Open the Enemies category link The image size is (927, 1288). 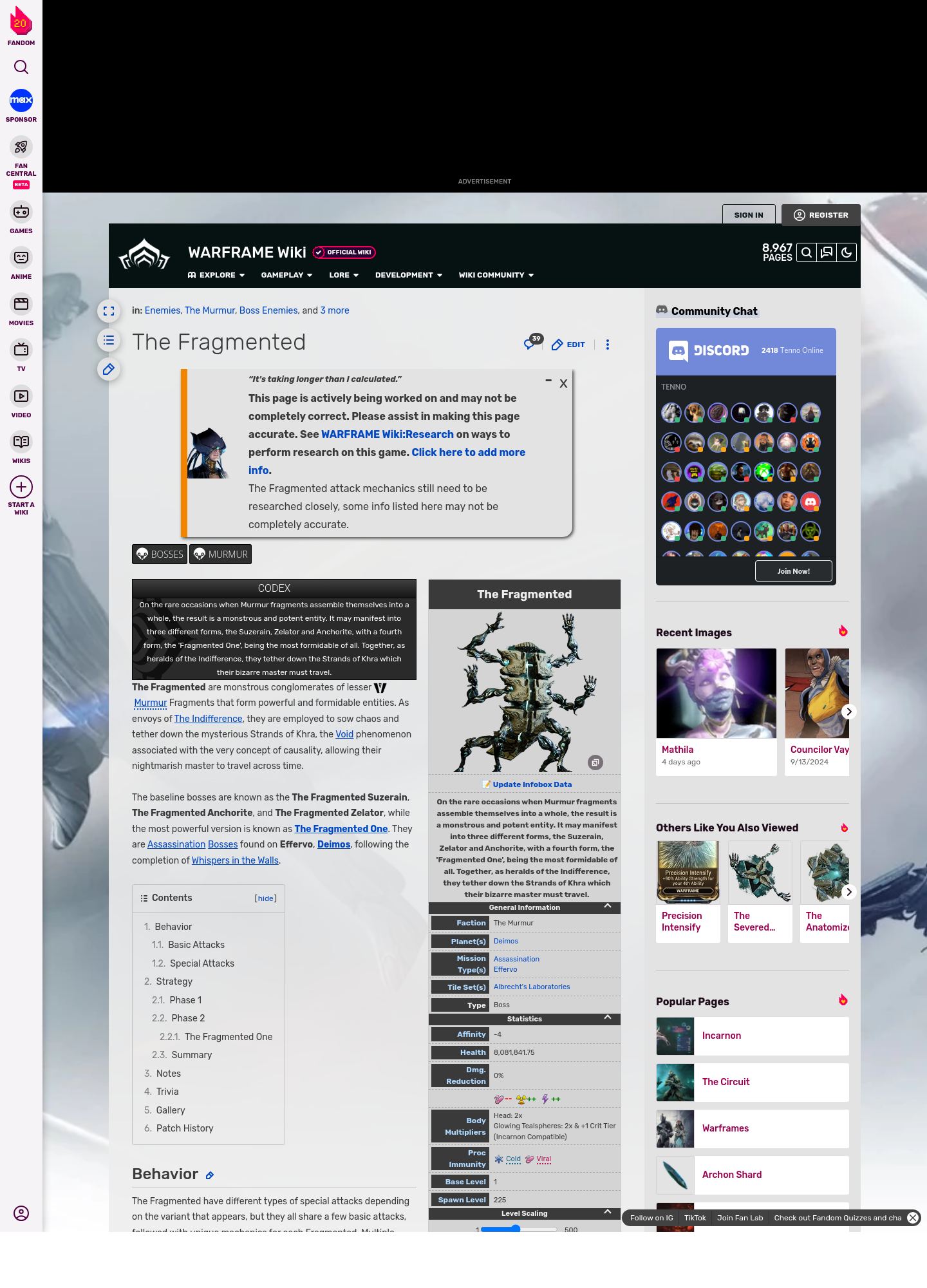point(162,310)
